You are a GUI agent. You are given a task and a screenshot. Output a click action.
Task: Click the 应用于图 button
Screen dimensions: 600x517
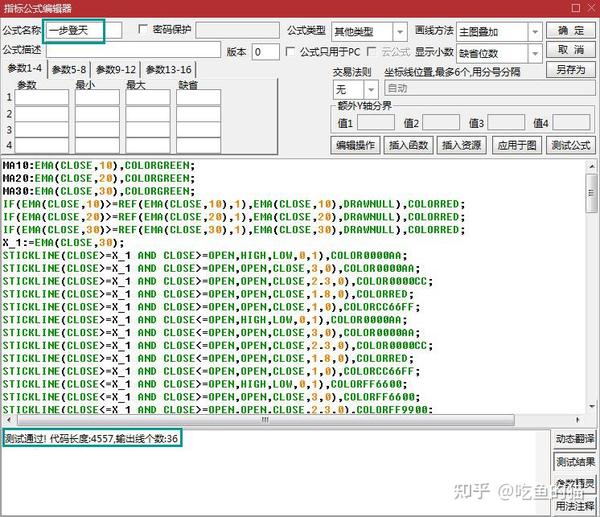(x=517, y=145)
